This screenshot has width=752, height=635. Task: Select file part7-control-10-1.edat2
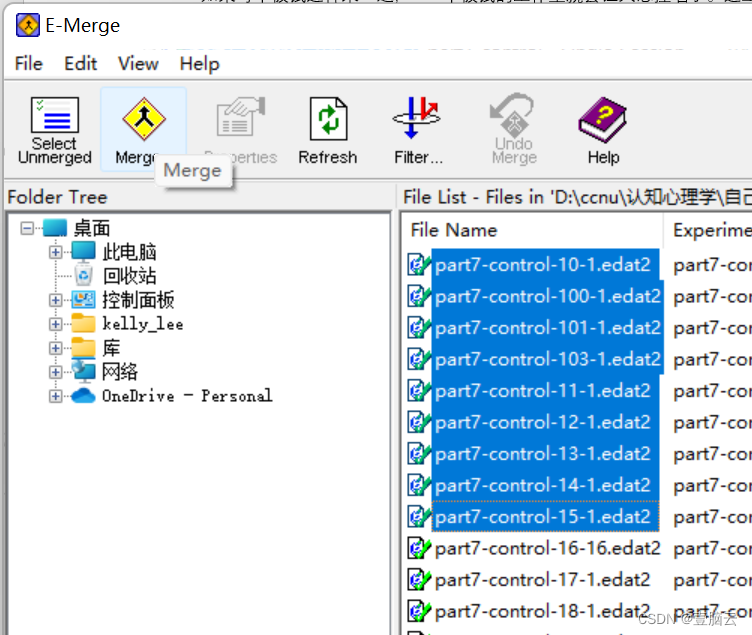point(545,264)
